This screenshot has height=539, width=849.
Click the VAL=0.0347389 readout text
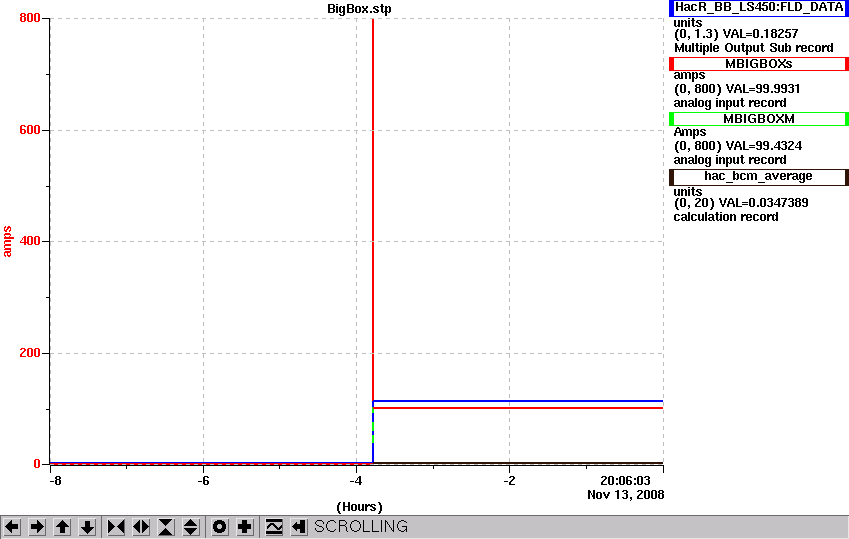763,203
